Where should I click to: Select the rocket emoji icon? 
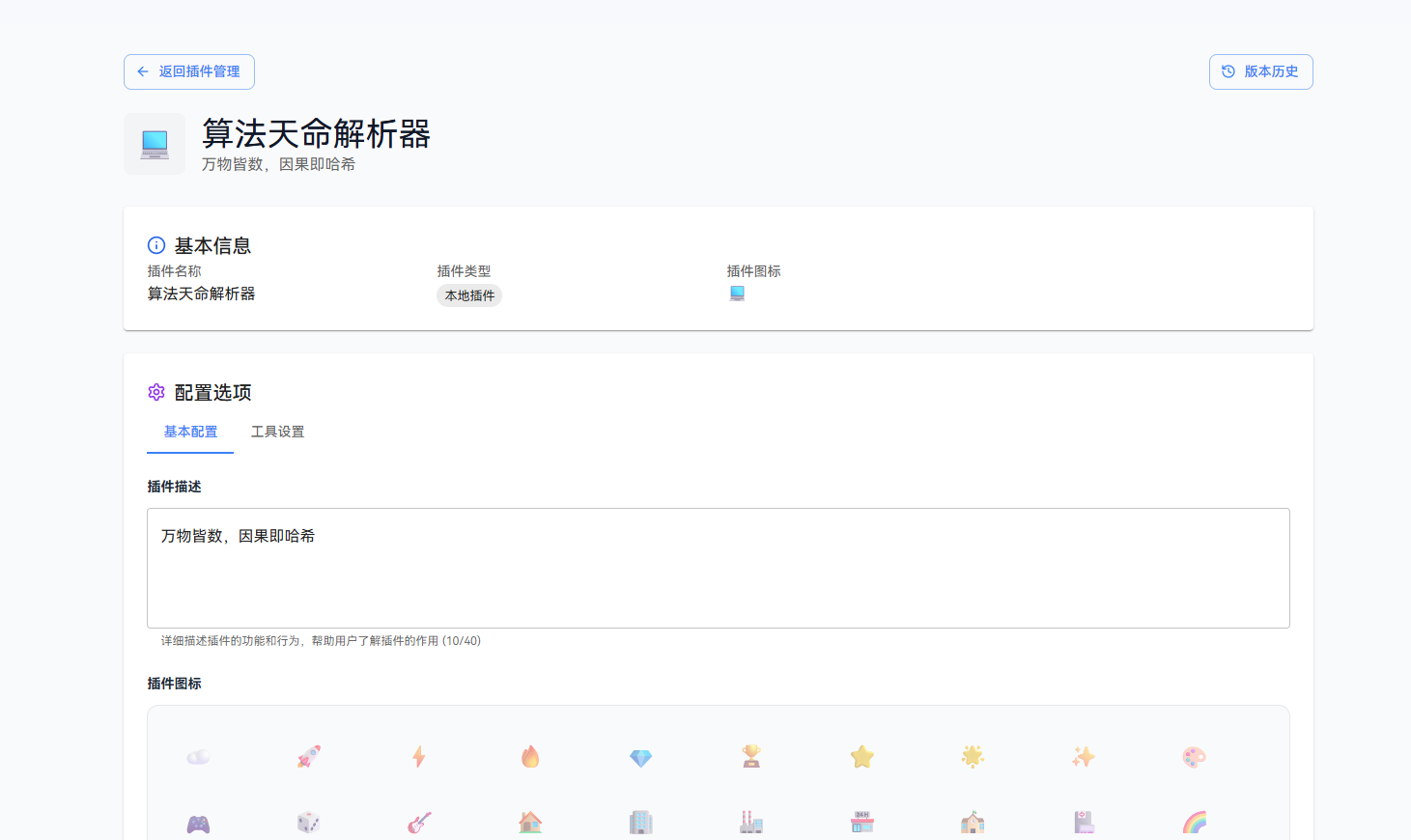click(x=309, y=757)
